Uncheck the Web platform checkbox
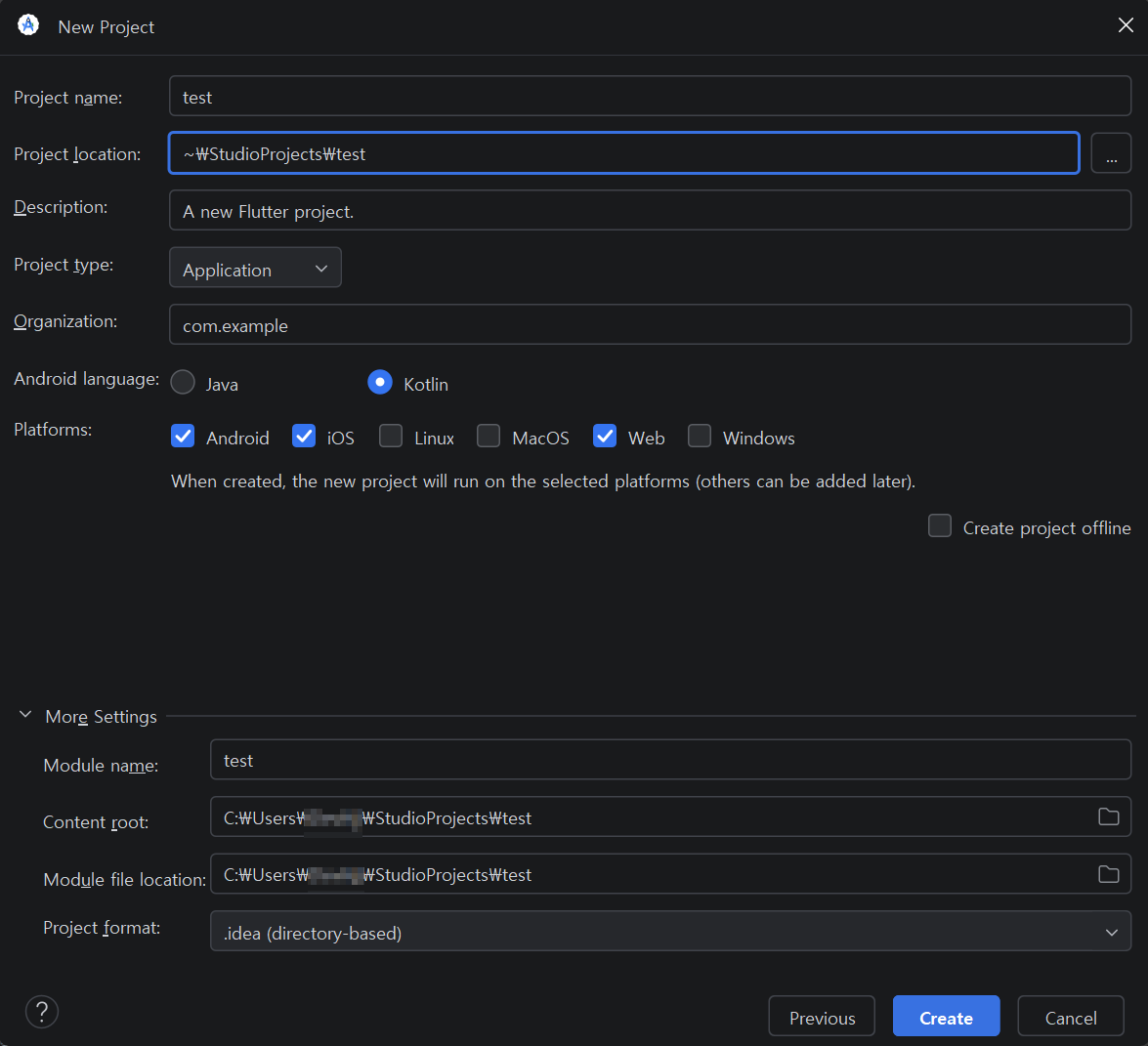 605,437
